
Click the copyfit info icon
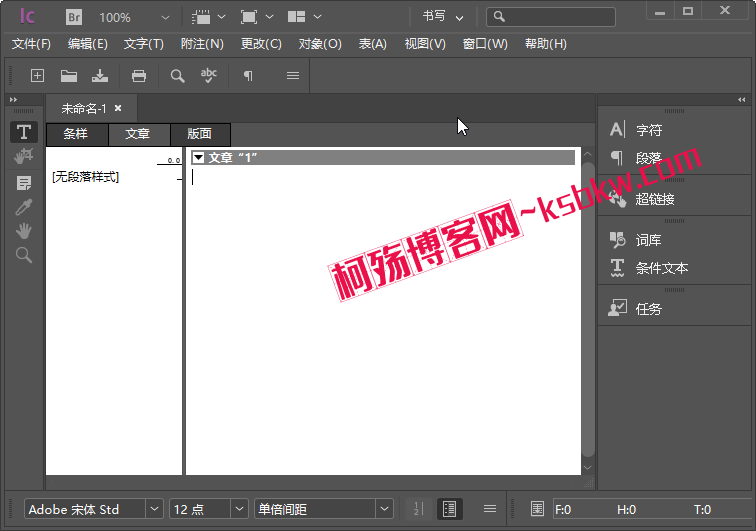pyautogui.click(x=537, y=509)
